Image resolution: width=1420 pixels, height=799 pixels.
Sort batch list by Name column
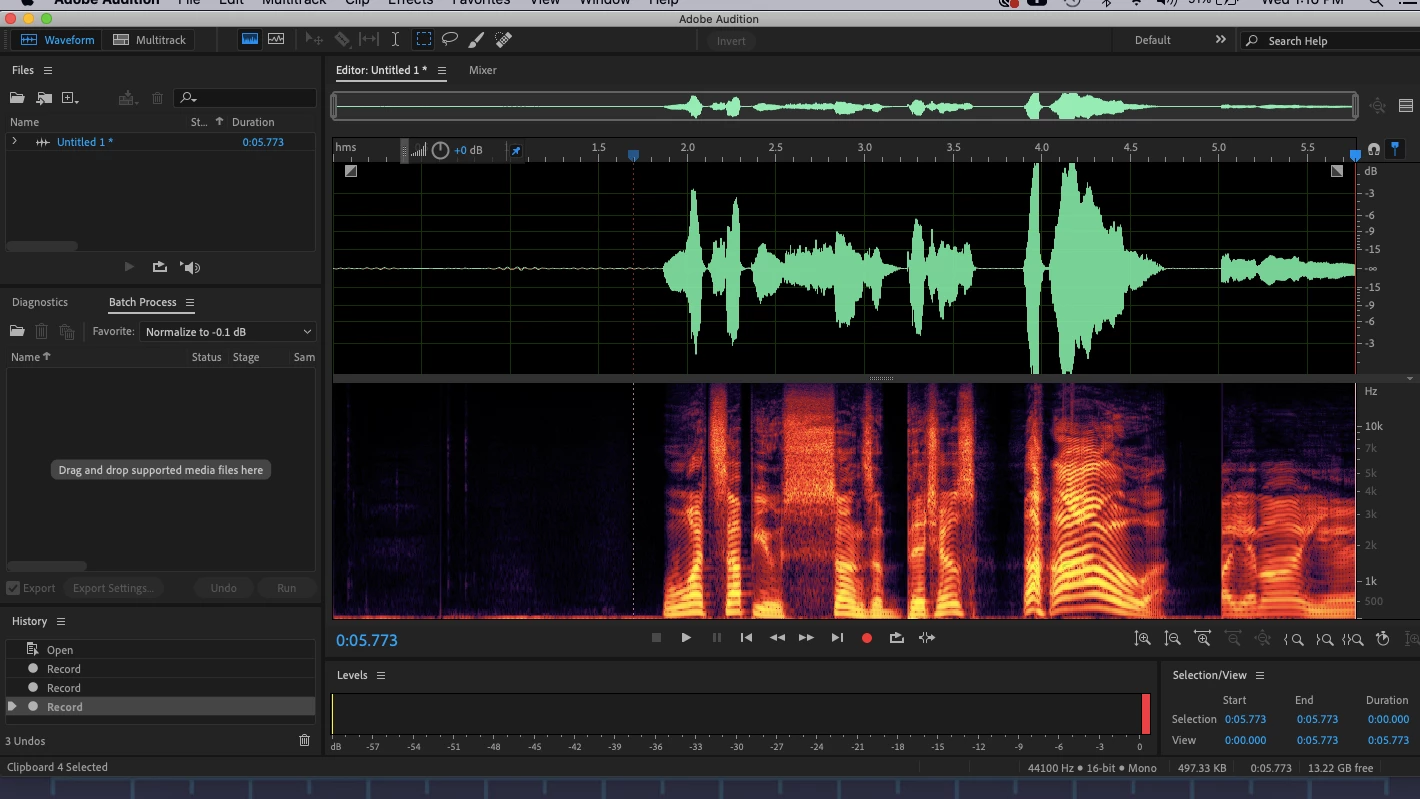tap(30, 357)
